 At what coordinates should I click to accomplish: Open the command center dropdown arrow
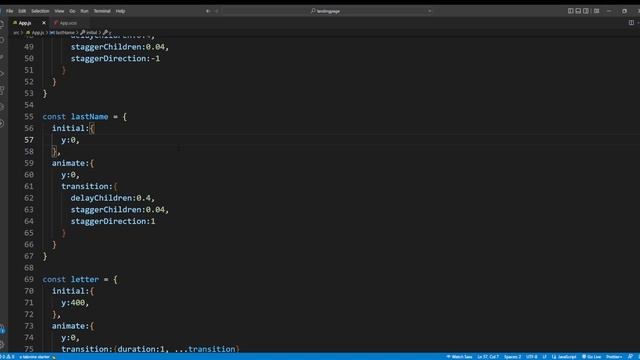429,11
